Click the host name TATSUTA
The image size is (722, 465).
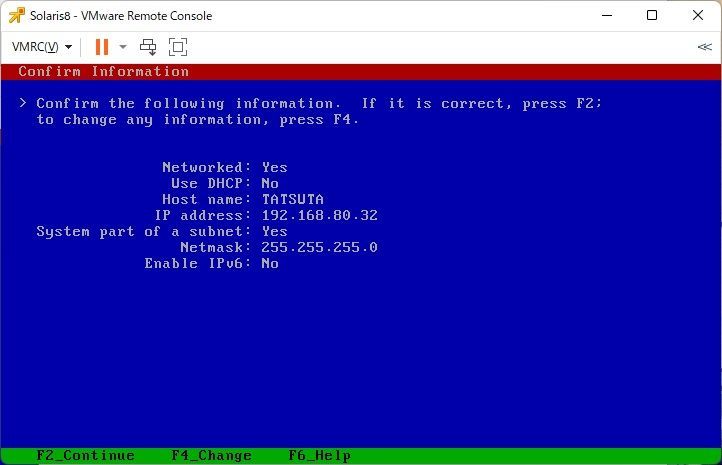pyautogui.click(x=292, y=199)
